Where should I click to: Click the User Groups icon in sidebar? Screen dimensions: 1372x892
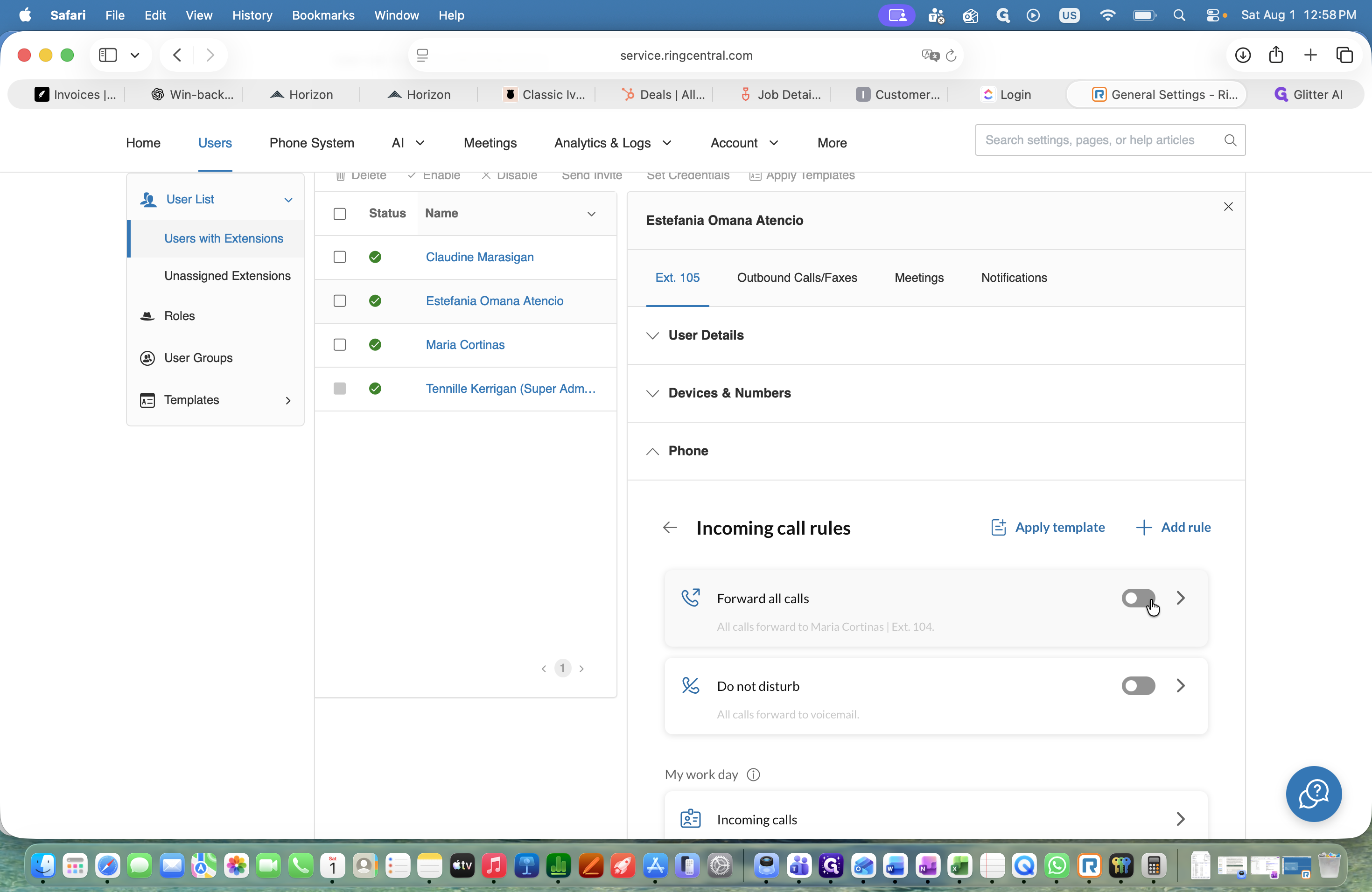click(x=147, y=358)
